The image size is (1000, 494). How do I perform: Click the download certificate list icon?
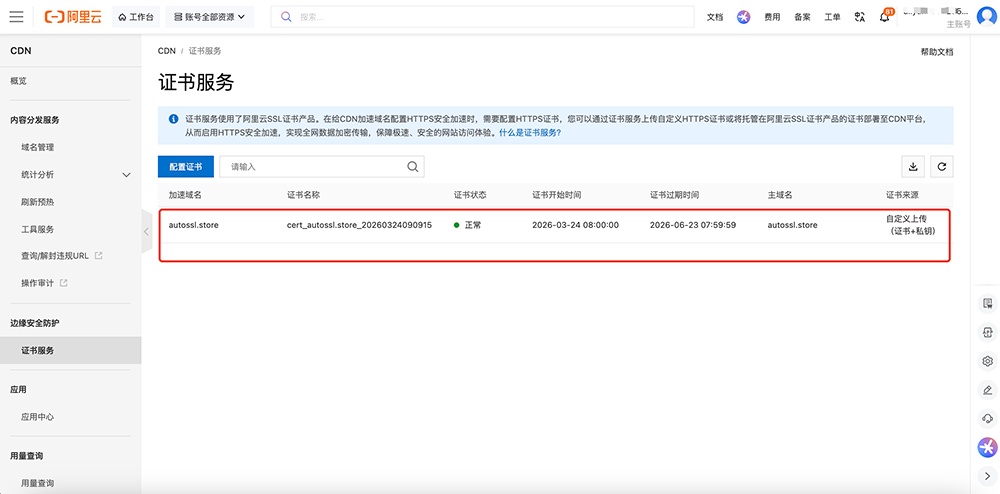pos(913,167)
